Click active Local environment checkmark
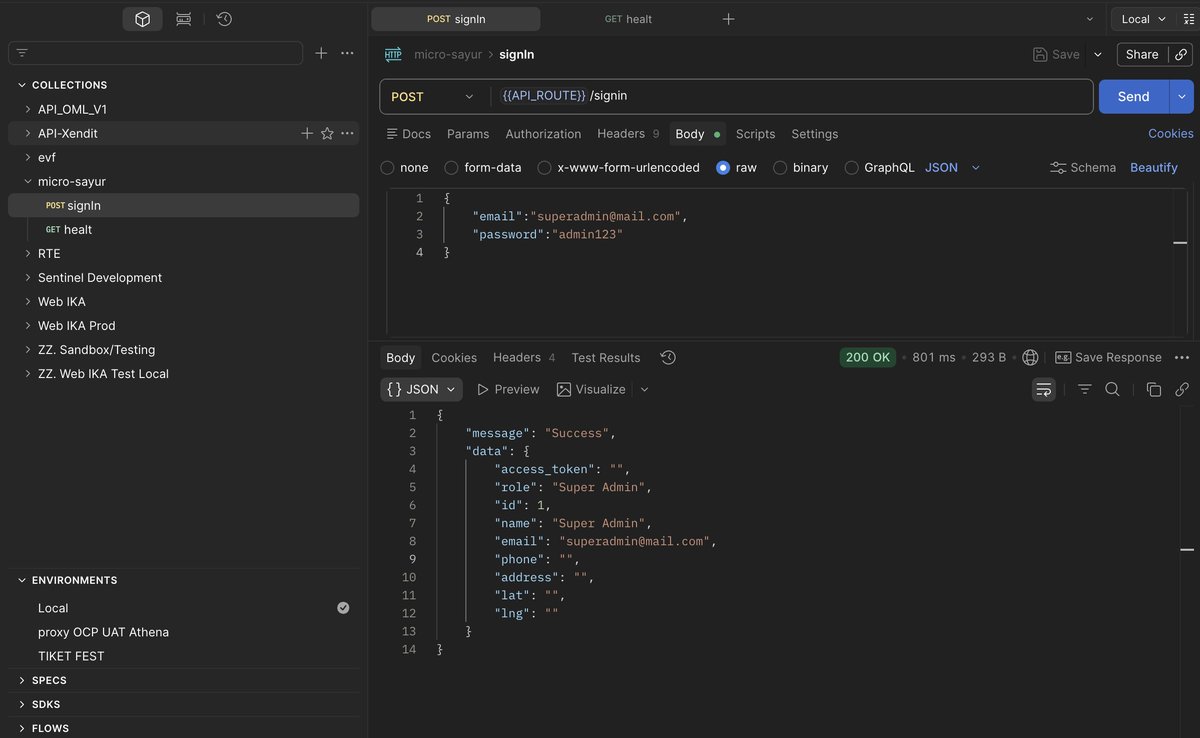This screenshot has width=1200, height=738. coord(343,608)
